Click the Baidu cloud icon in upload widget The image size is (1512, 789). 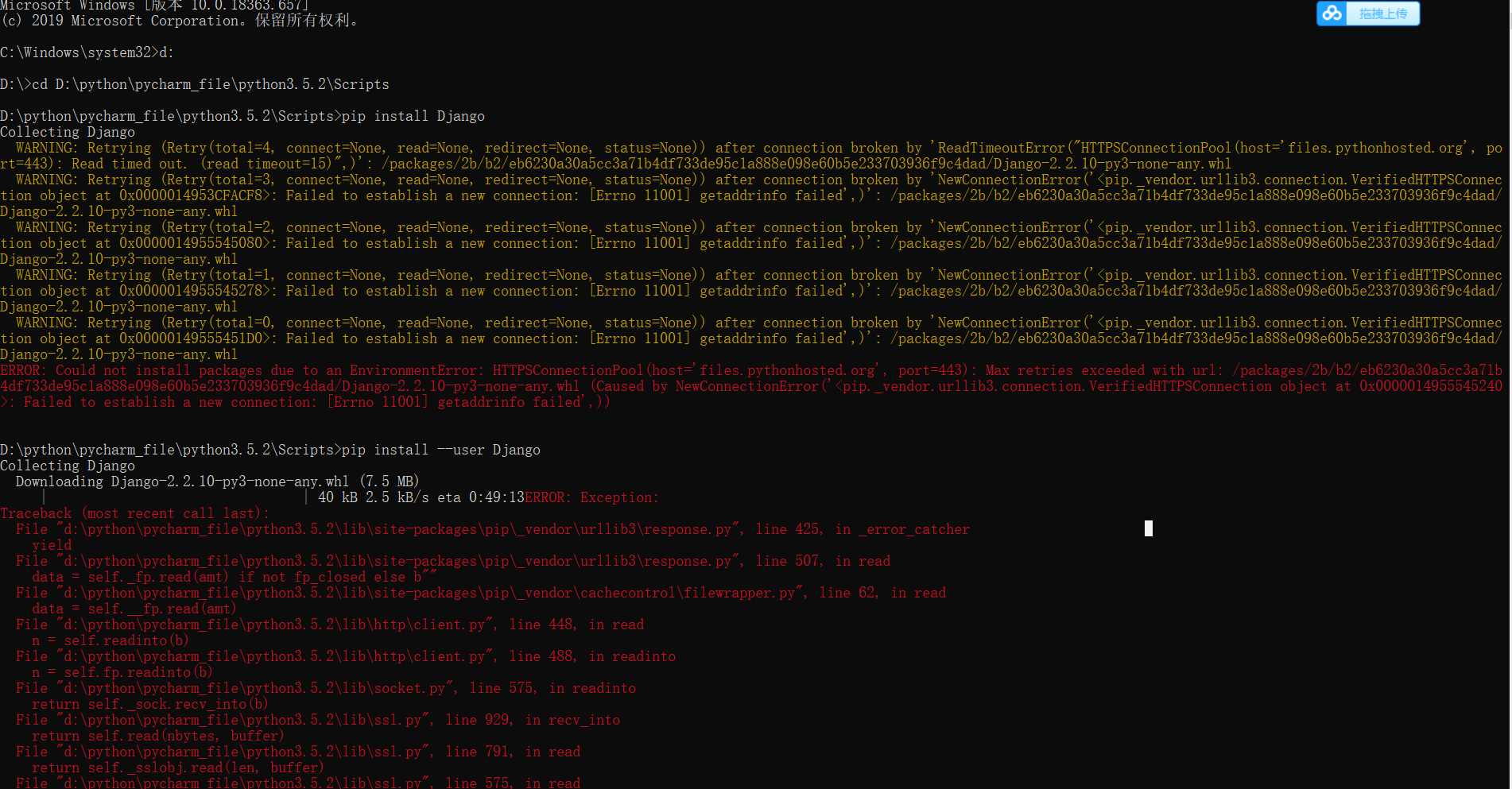[x=1332, y=14]
